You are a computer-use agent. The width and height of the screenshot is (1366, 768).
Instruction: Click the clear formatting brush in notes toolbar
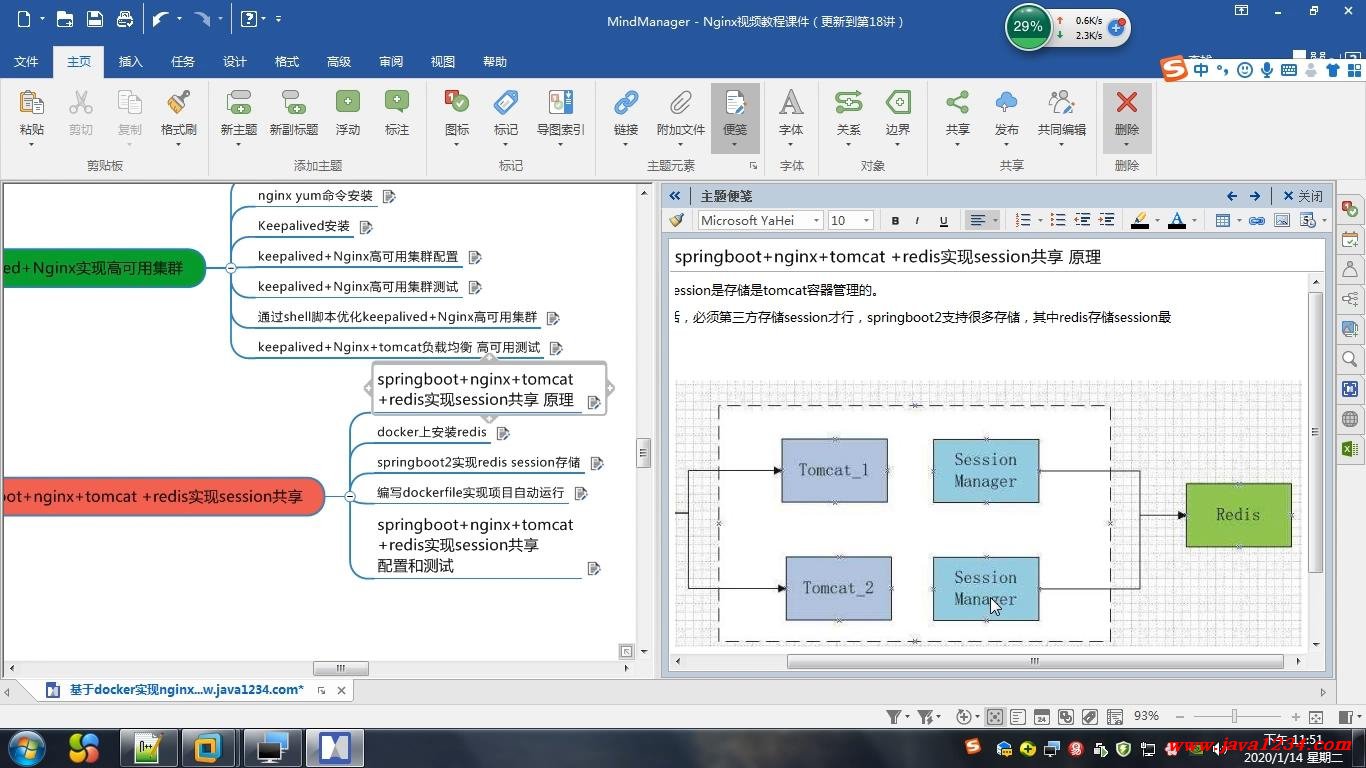pos(677,220)
